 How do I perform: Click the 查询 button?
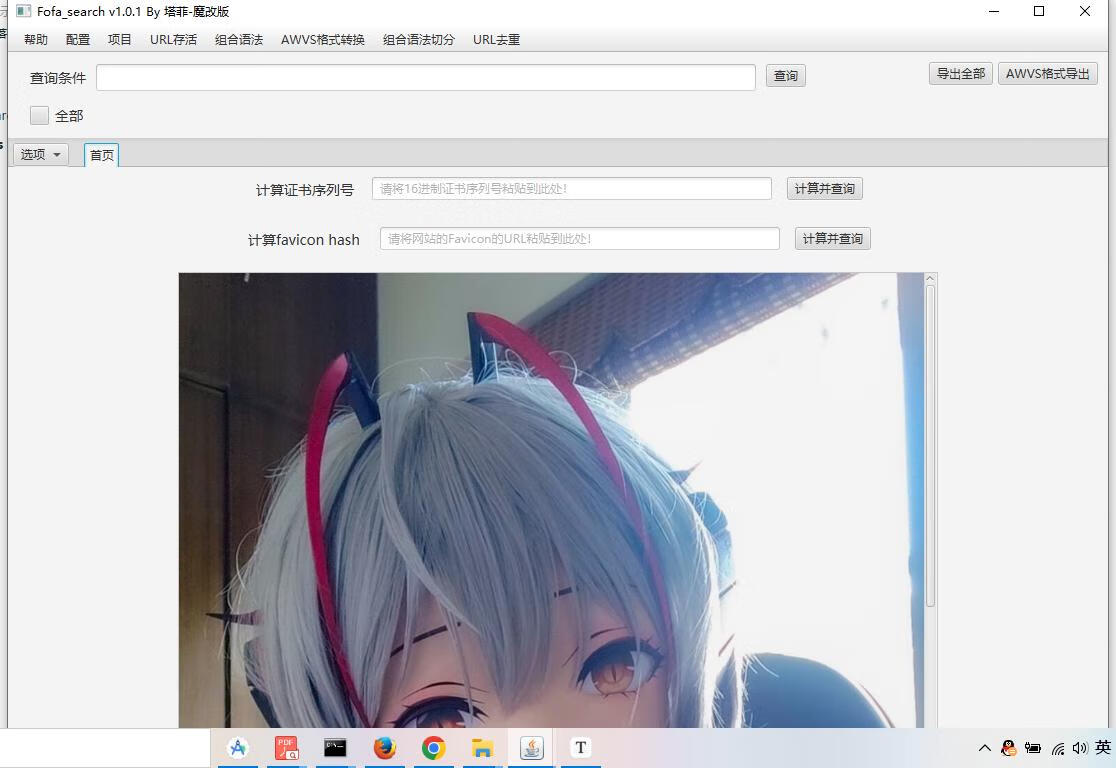[x=786, y=75]
